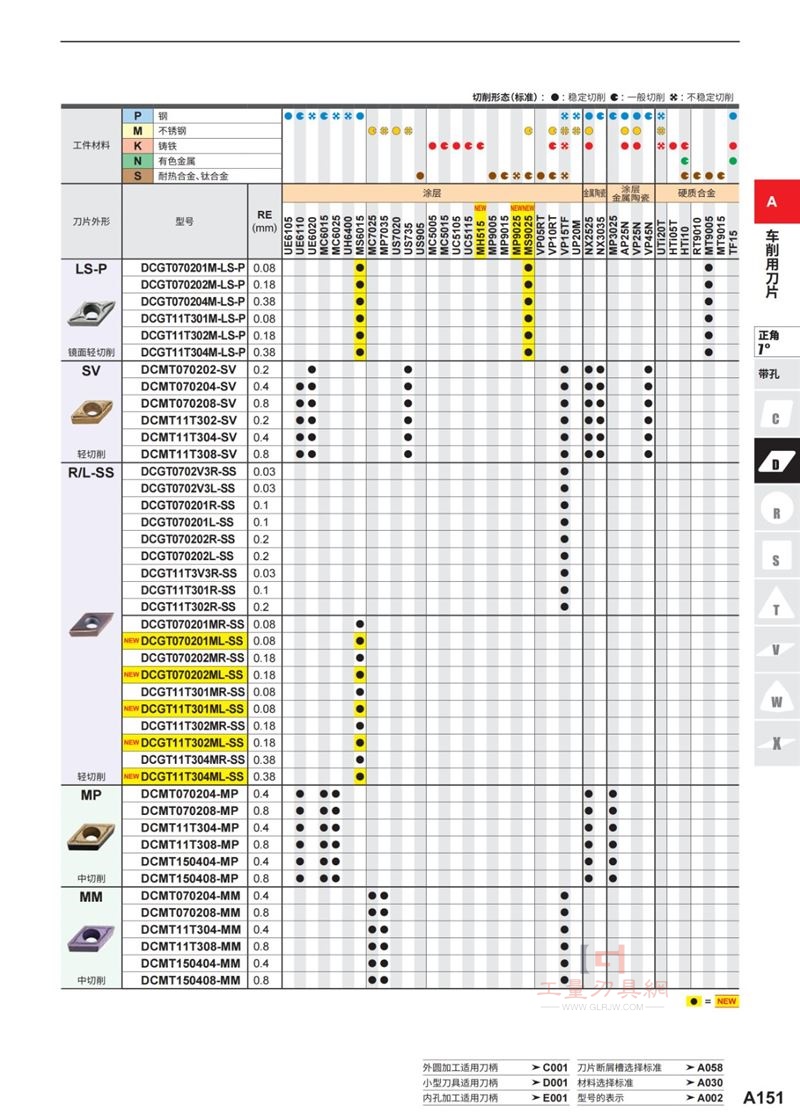
Task: Select the V-shape insert side tab
Action: pyautogui.click(x=776, y=650)
